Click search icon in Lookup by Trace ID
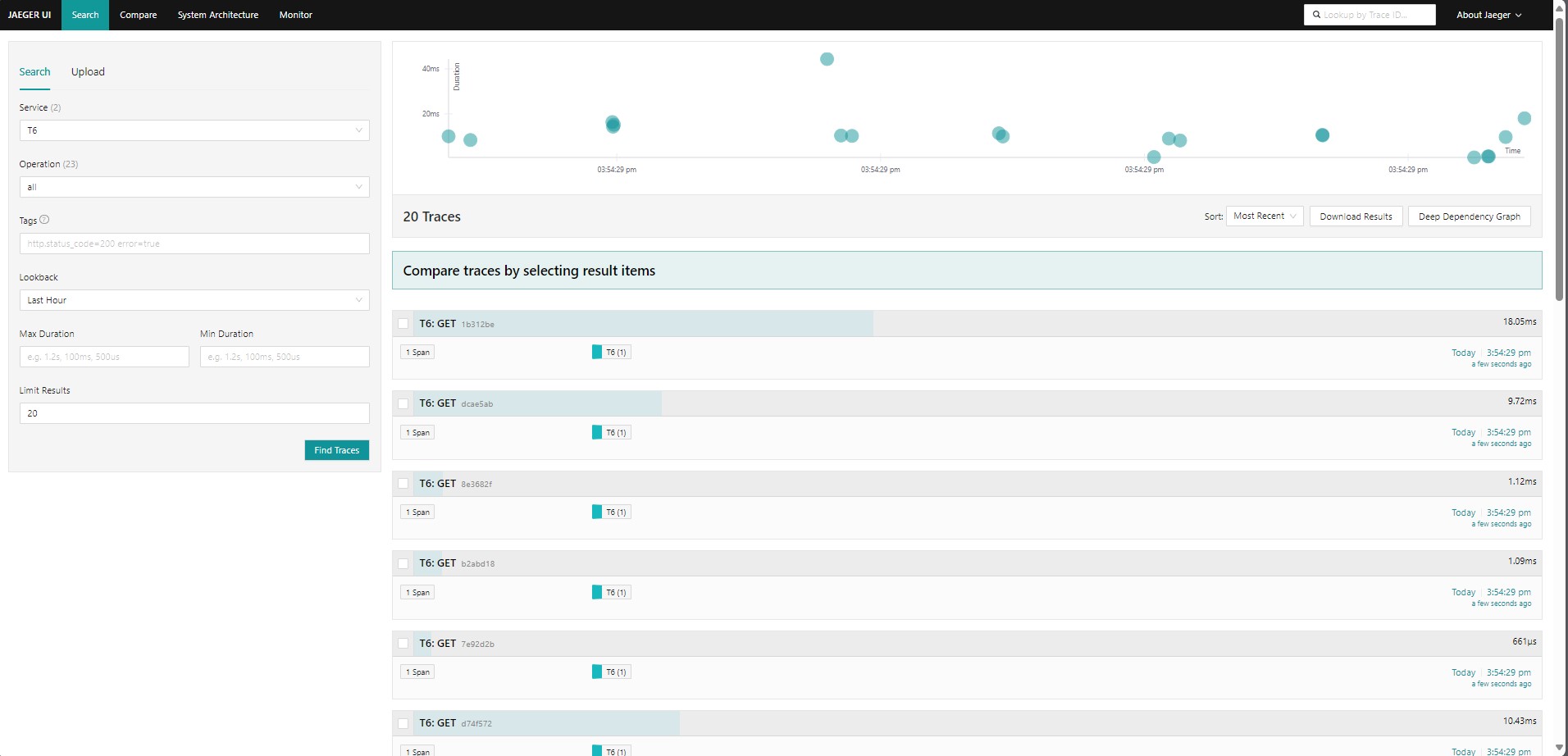The width and height of the screenshot is (1568, 756). coord(1316,15)
